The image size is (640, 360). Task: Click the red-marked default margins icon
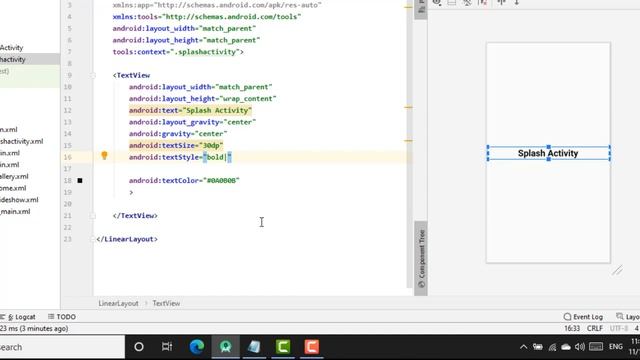tap(482, 2)
